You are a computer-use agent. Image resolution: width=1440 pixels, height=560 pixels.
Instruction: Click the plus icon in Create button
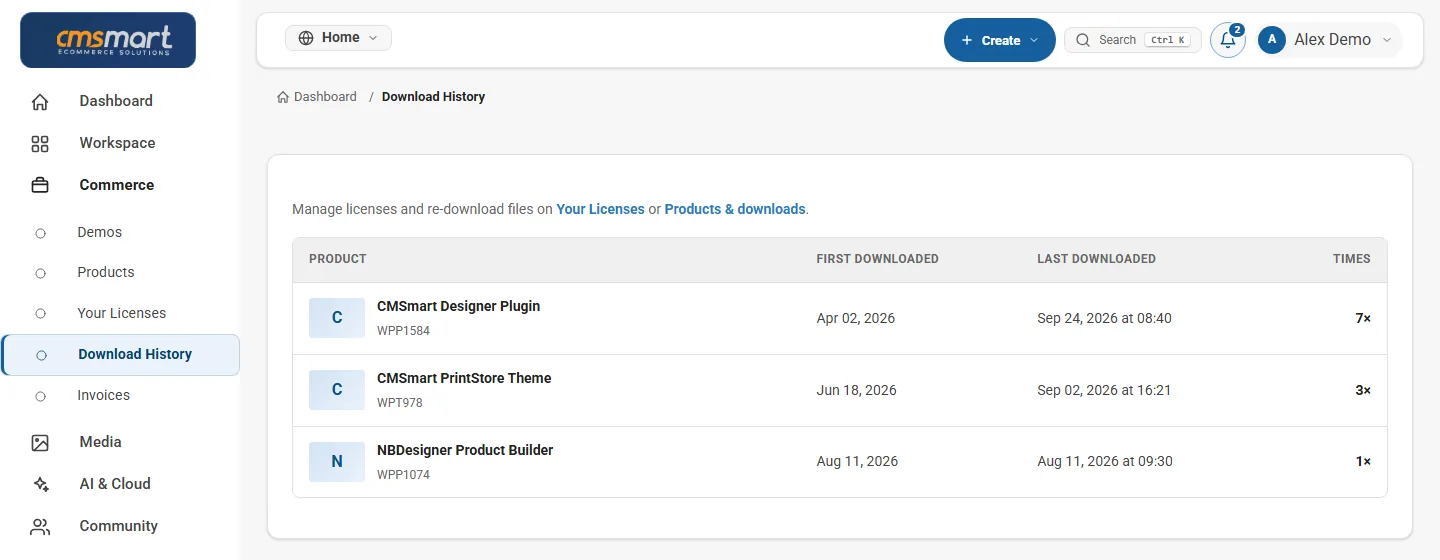[x=966, y=40]
